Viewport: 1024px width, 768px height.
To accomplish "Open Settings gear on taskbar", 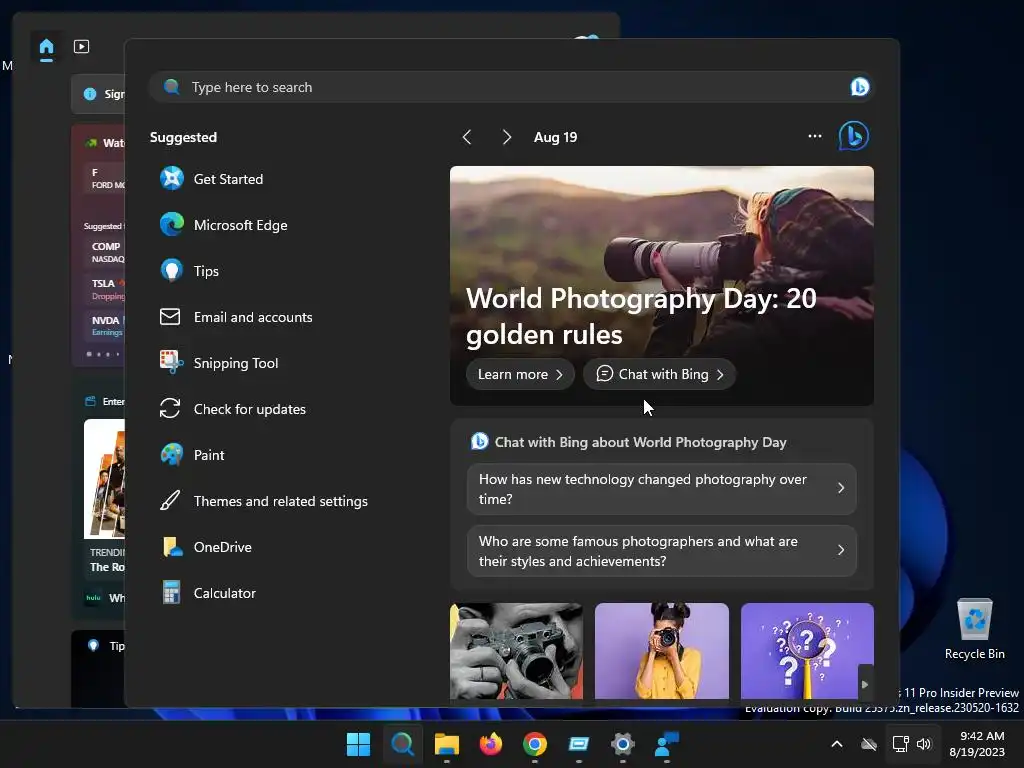I will (x=622, y=744).
